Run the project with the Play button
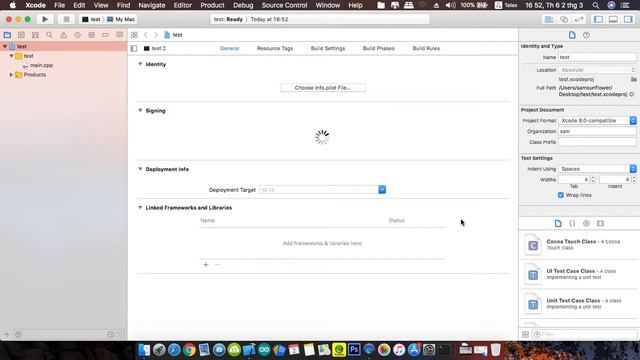Screen dimensions: 640x360 tap(45, 19)
